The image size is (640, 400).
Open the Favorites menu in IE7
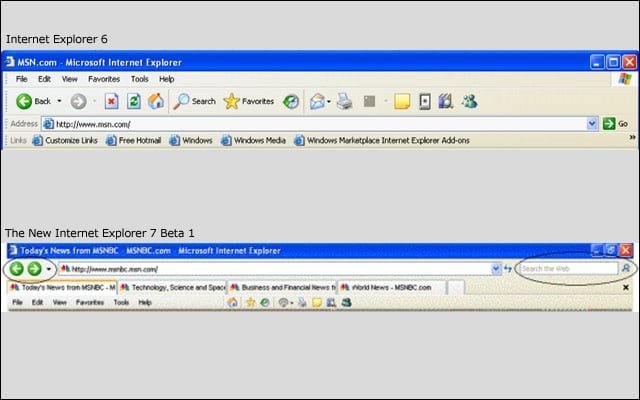coord(90,302)
